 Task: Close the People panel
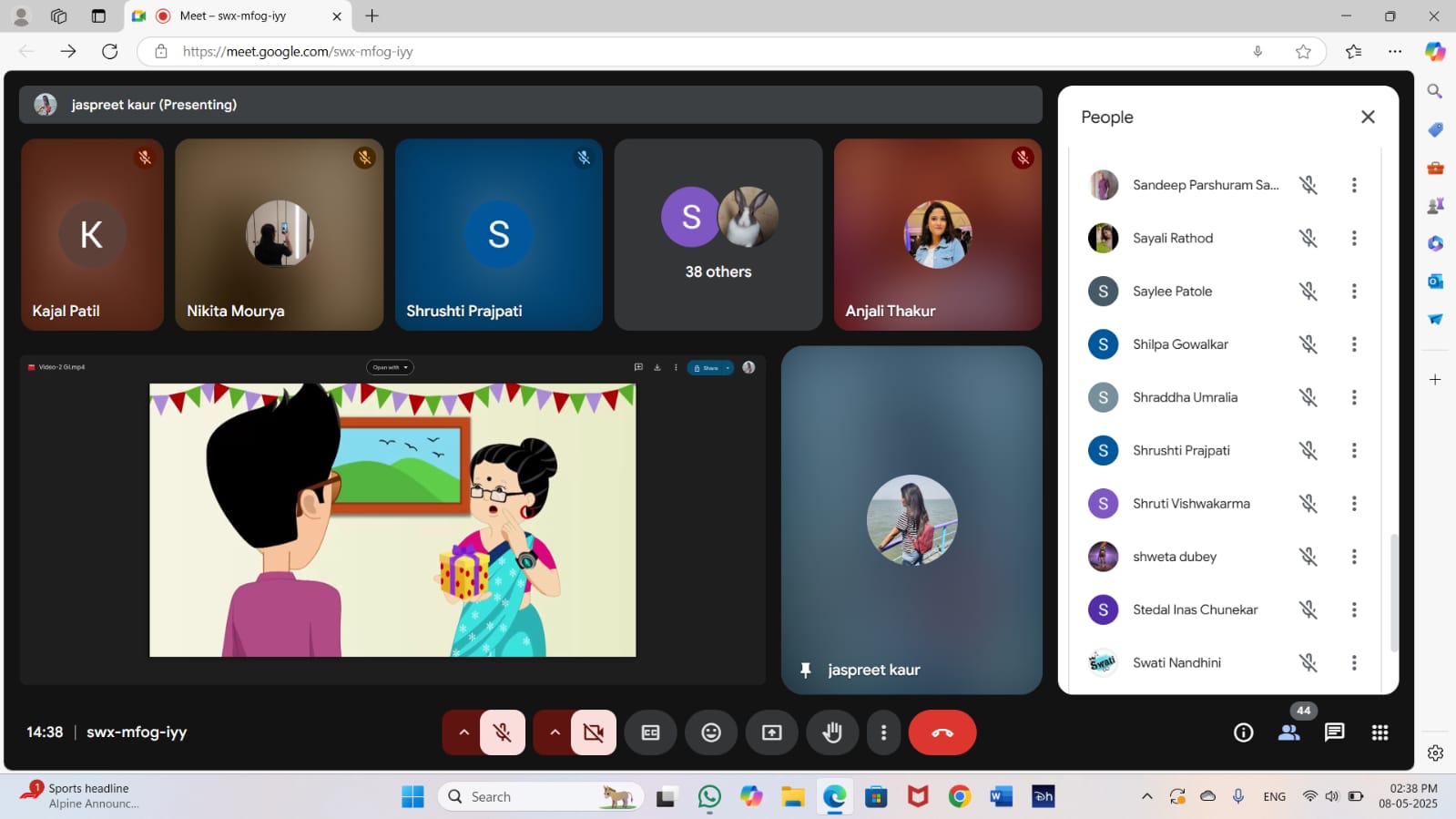[x=1368, y=117]
